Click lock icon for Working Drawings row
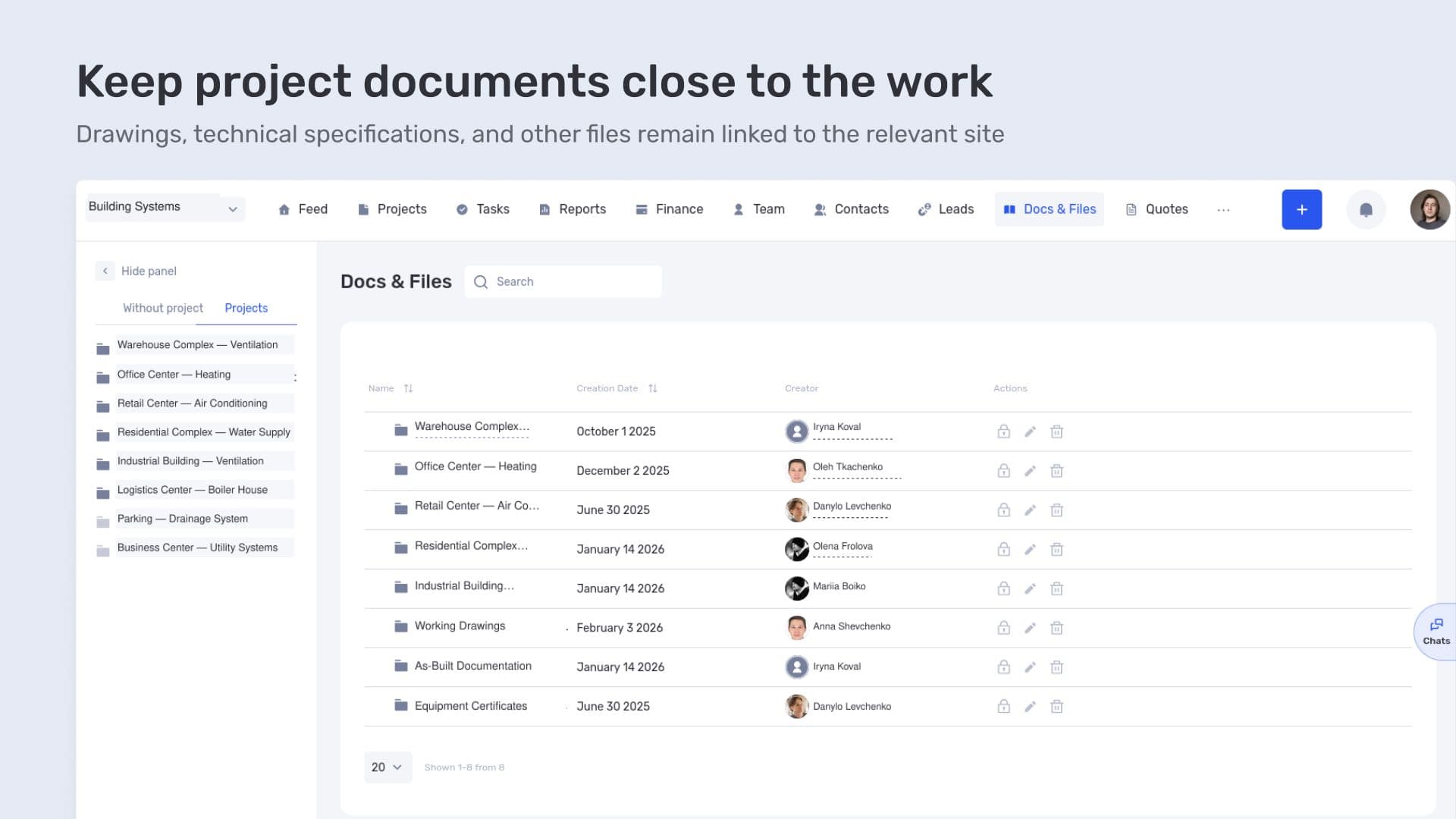This screenshot has width=1456, height=819. [x=1003, y=628]
